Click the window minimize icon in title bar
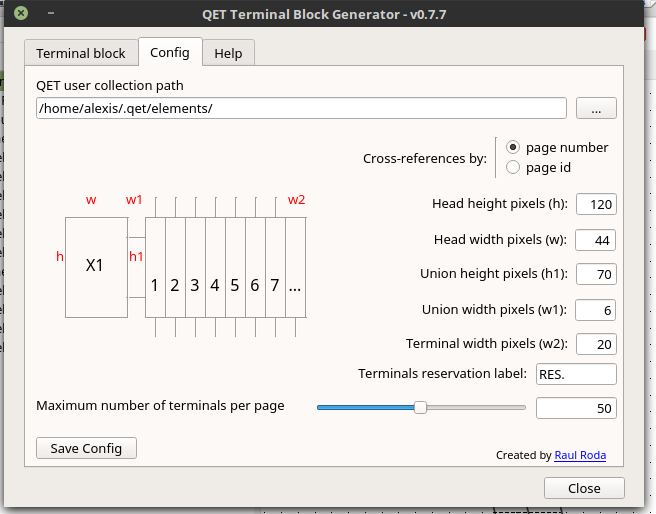Image resolution: width=656 pixels, height=514 pixels. click(x=48, y=13)
